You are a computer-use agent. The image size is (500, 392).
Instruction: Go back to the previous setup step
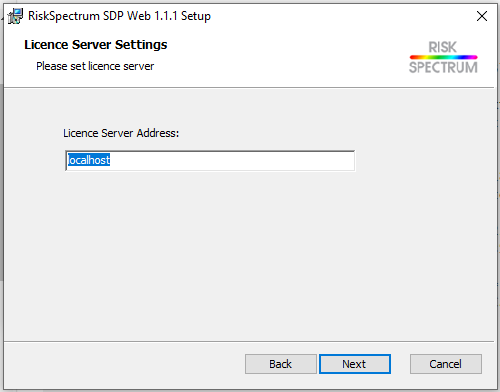pos(281,364)
